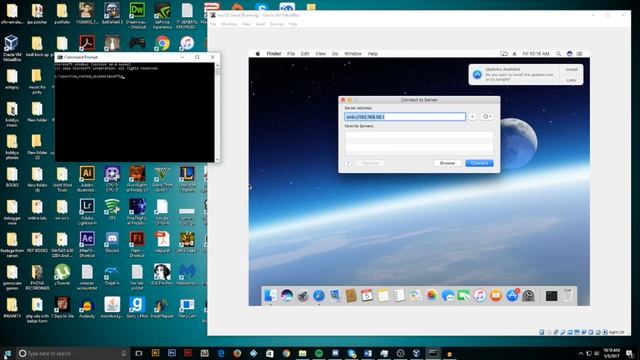Open Launchpad rocket icon in dock
The width and height of the screenshot is (640, 360).
click(303, 296)
